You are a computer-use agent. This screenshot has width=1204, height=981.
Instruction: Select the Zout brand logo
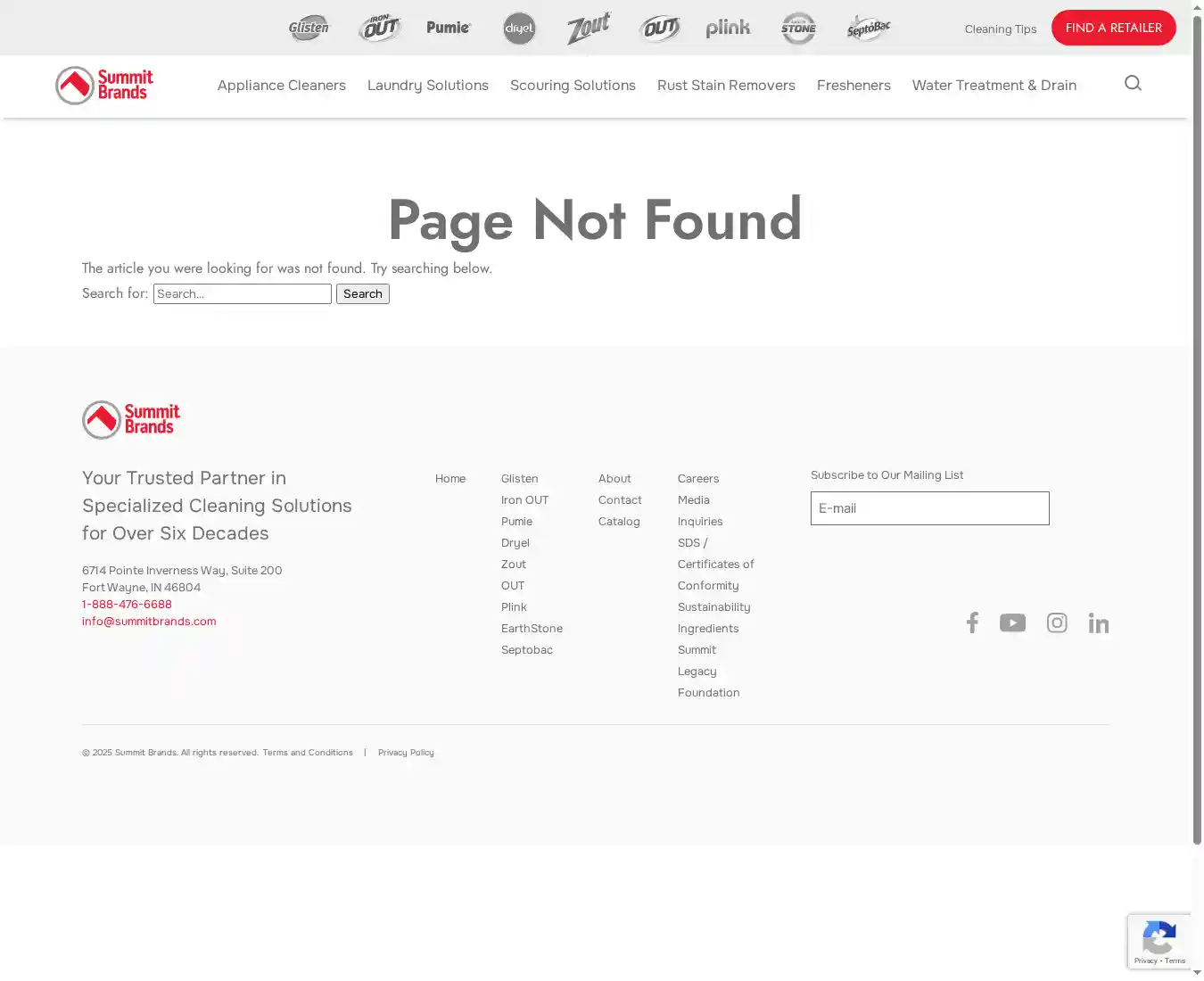589,29
